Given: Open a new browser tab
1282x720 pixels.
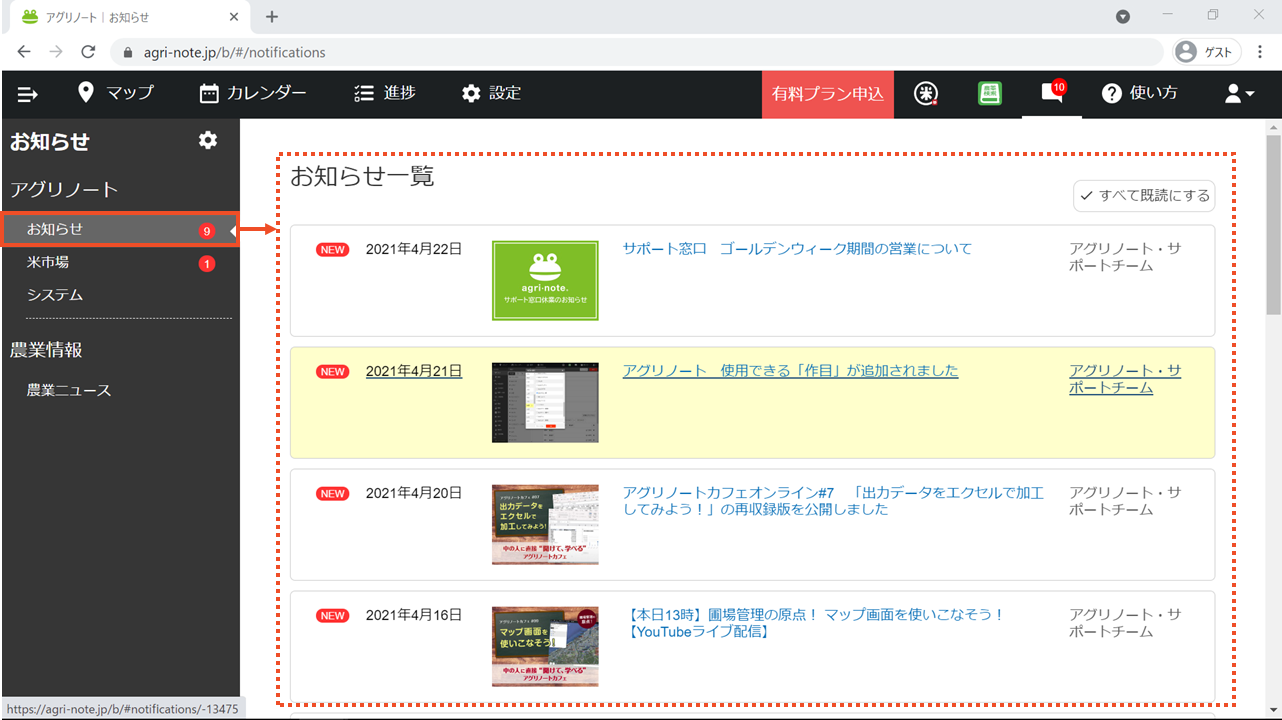Looking at the screenshot, I should tap(272, 17).
